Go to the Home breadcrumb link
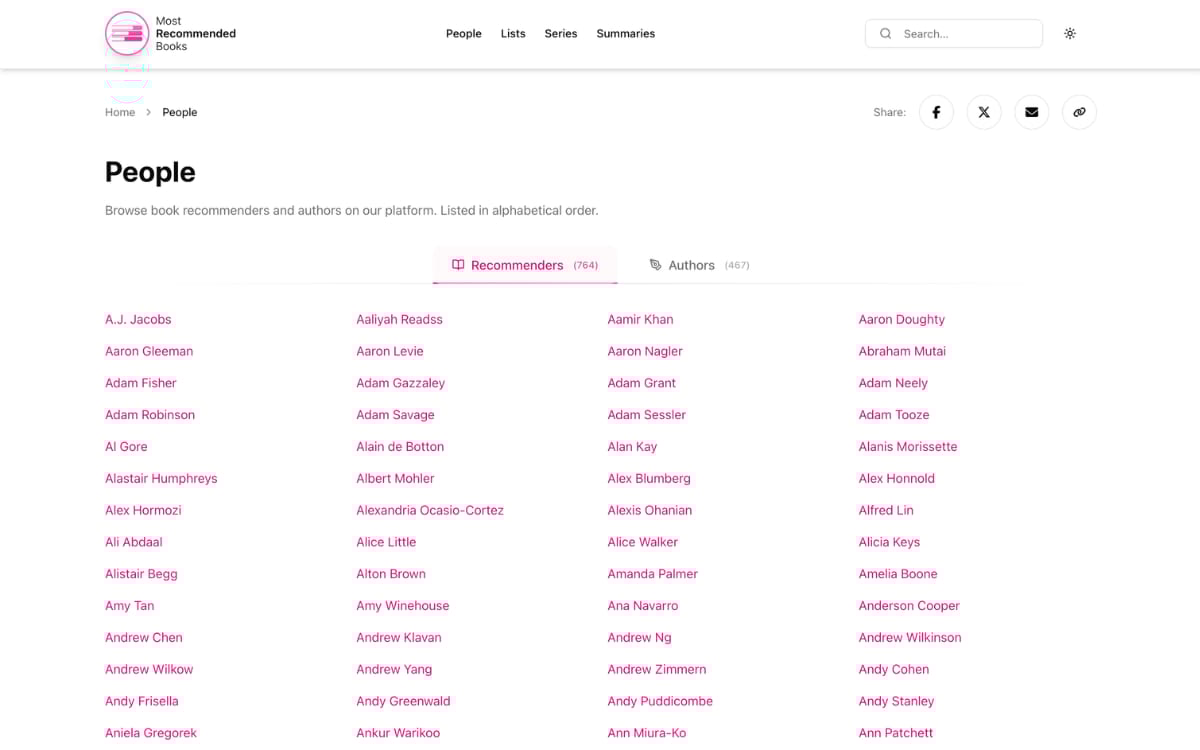This screenshot has width=1200, height=750. click(120, 112)
